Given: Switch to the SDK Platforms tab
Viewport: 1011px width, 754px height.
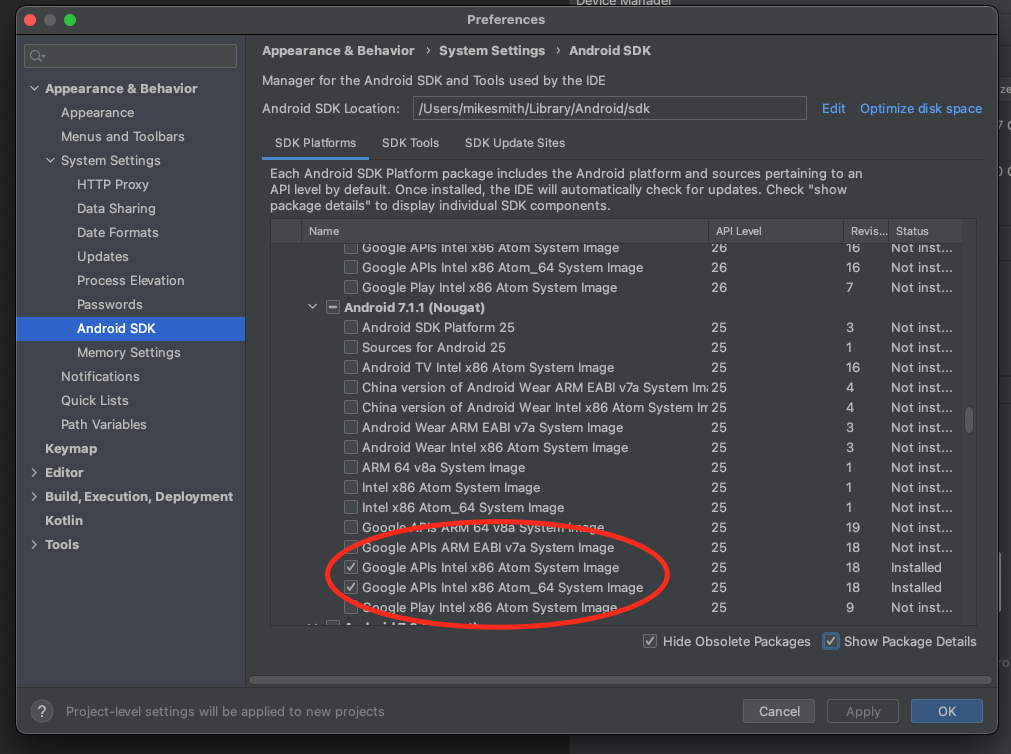Looking at the screenshot, I should pyautogui.click(x=315, y=143).
